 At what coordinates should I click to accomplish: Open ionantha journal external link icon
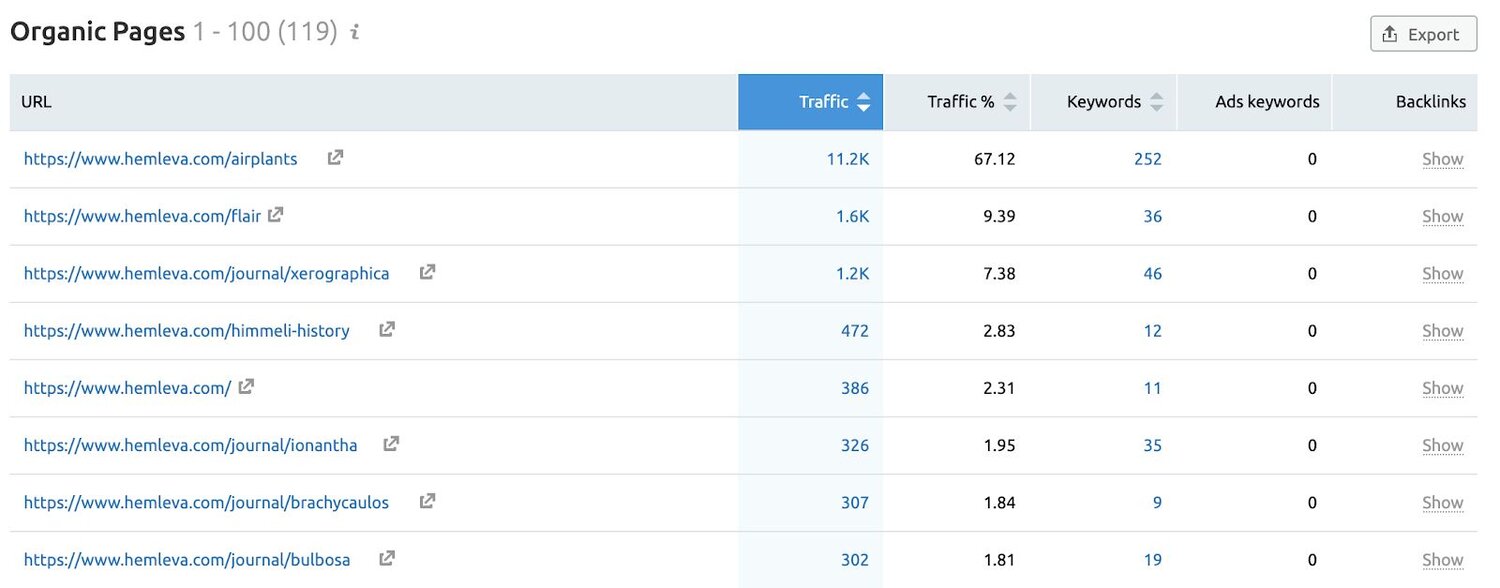coord(391,444)
